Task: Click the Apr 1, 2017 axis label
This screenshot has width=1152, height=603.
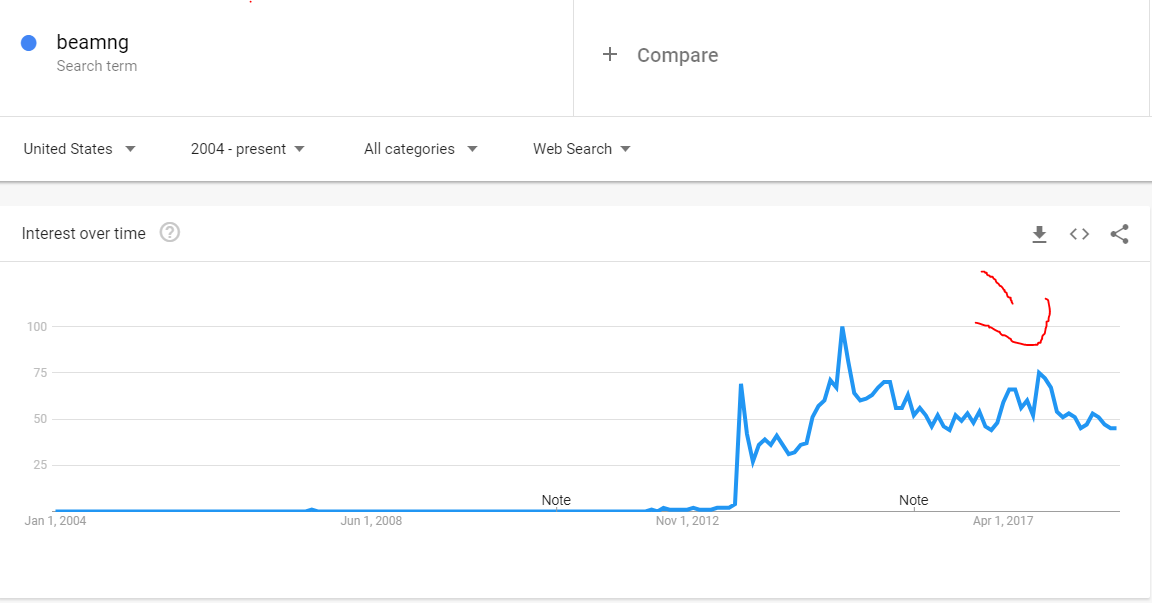Action: pos(1003,521)
